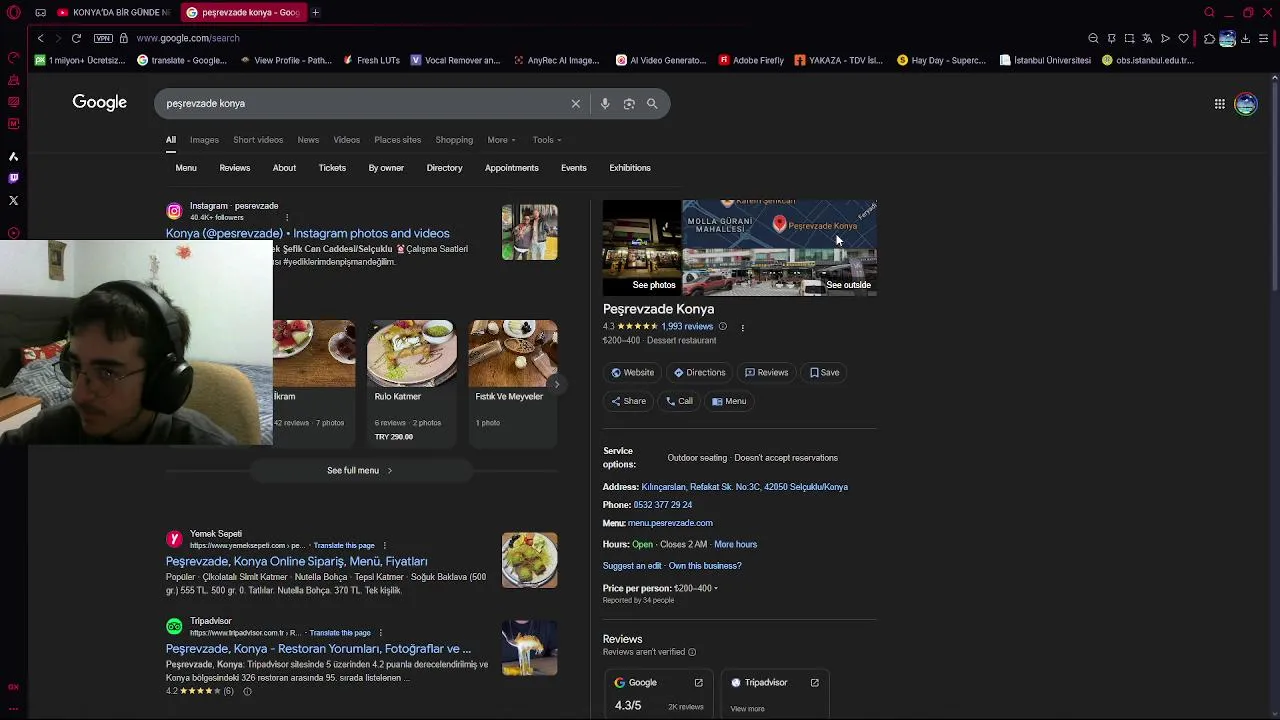This screenshot has height=720, width=1280.
Task: Switch to Images search tab
Action: 204,140
